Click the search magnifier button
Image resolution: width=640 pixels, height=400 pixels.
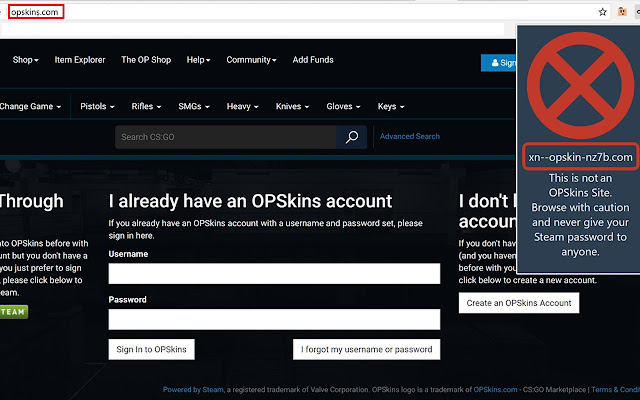[352, 137]
